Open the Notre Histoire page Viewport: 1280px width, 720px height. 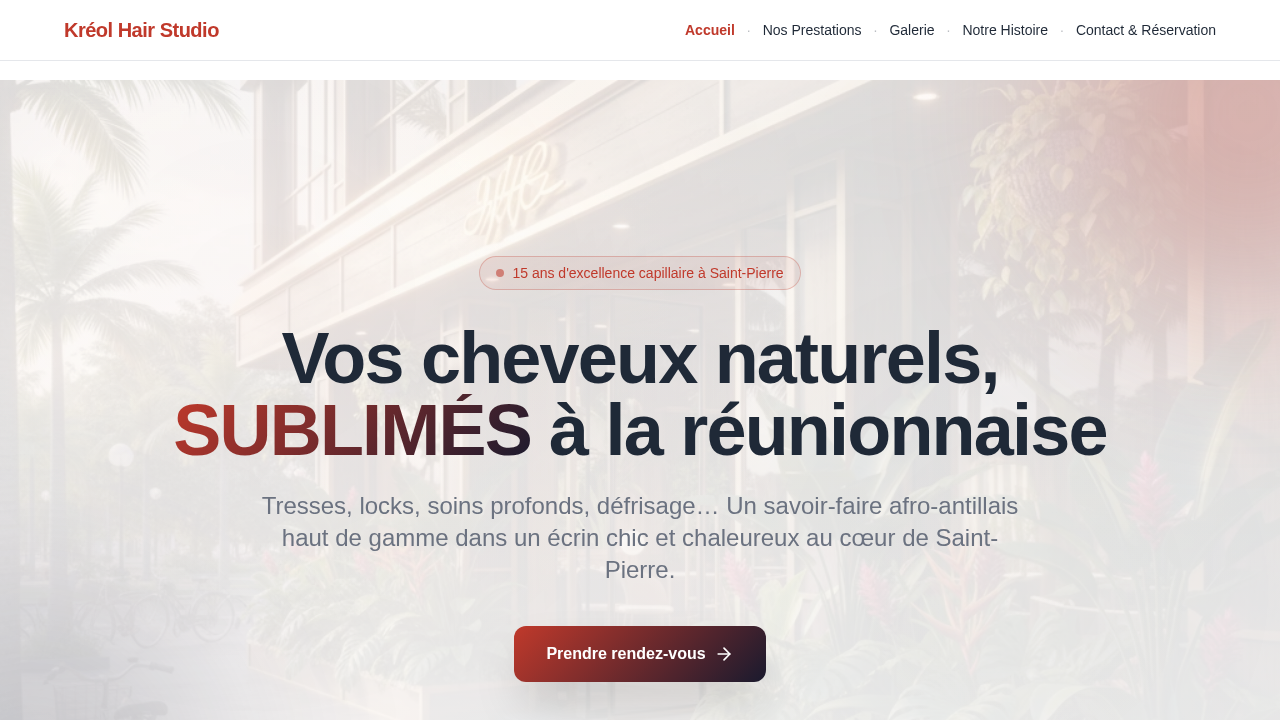[1005, 30]
